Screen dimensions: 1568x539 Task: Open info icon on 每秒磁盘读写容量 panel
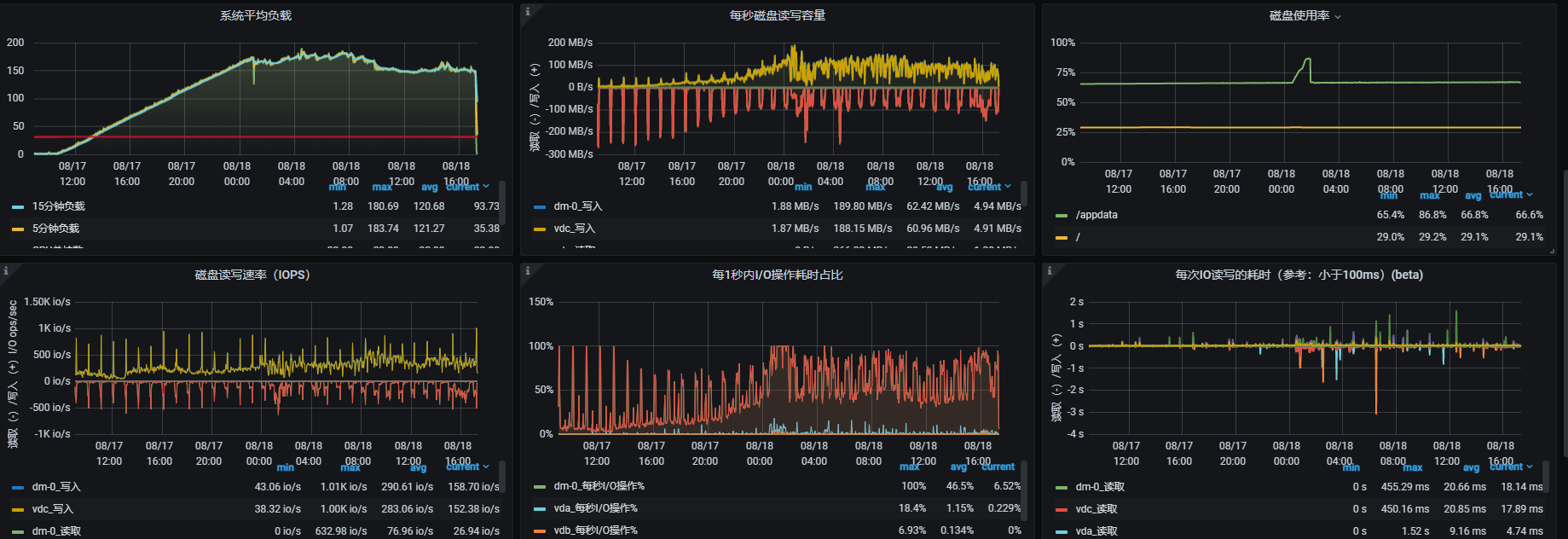coord(528,12)
